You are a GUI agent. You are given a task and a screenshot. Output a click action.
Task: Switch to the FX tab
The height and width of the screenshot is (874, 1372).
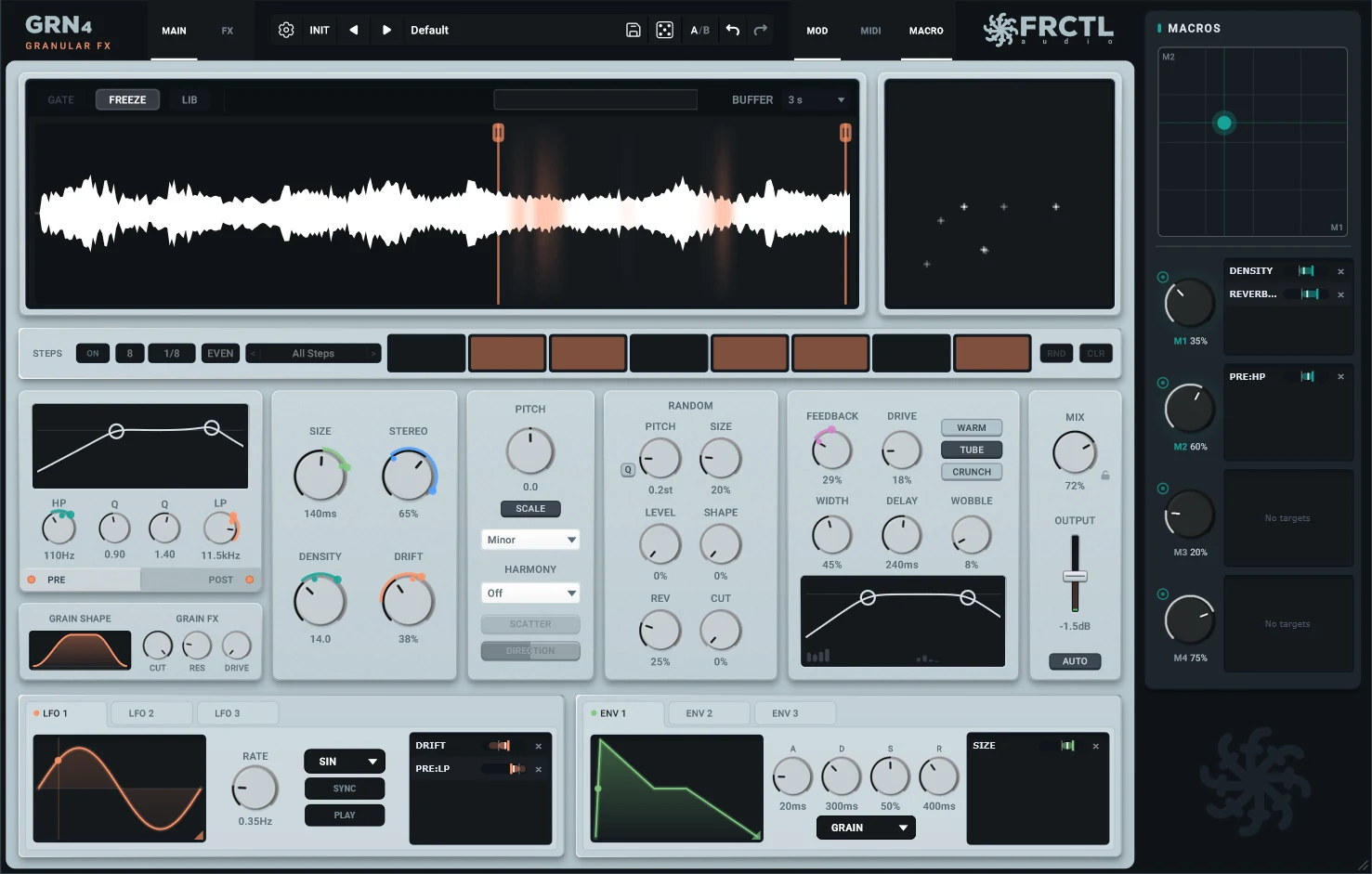click(x=228, y=31)
